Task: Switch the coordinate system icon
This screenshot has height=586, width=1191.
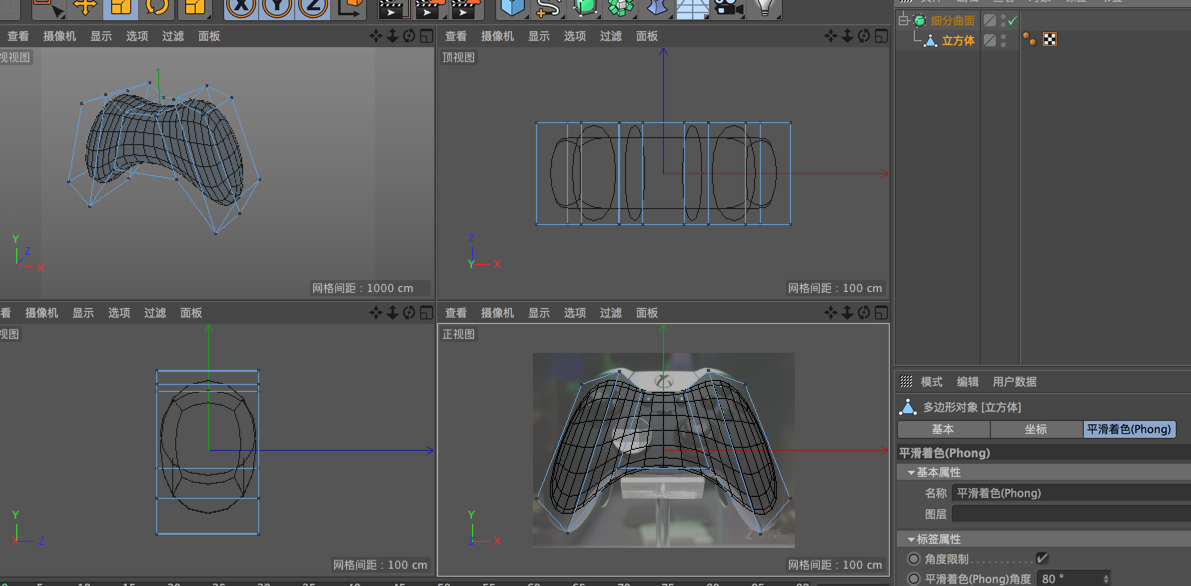Action: pos(351,7)
